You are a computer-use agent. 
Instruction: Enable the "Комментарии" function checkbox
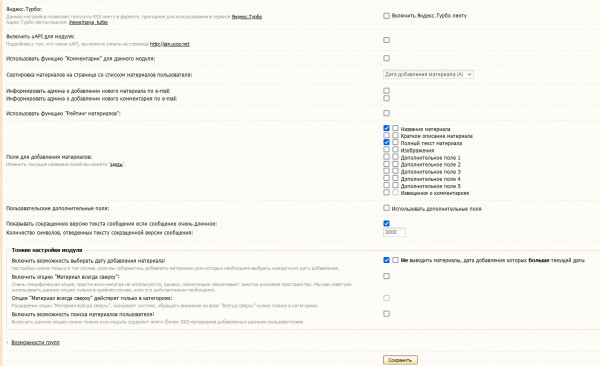coord(386,58)
